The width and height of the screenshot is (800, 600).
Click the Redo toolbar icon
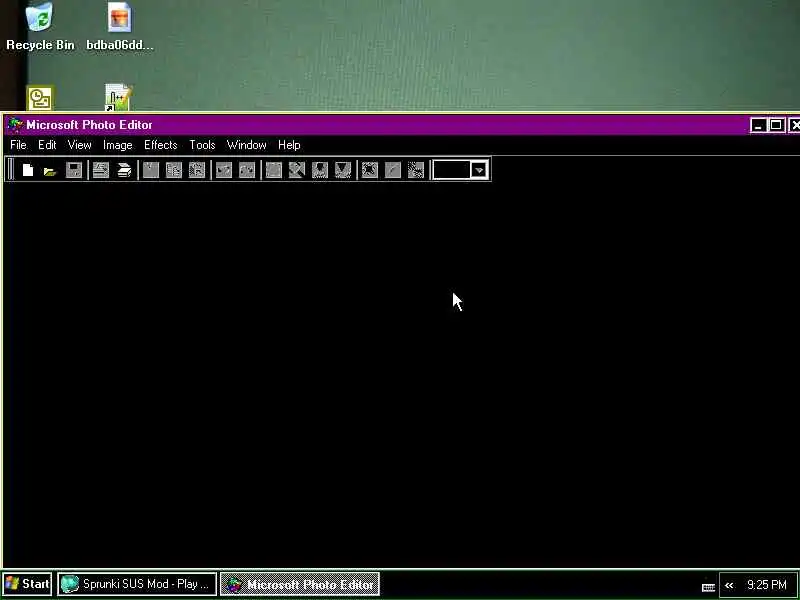tap(247, 170)
